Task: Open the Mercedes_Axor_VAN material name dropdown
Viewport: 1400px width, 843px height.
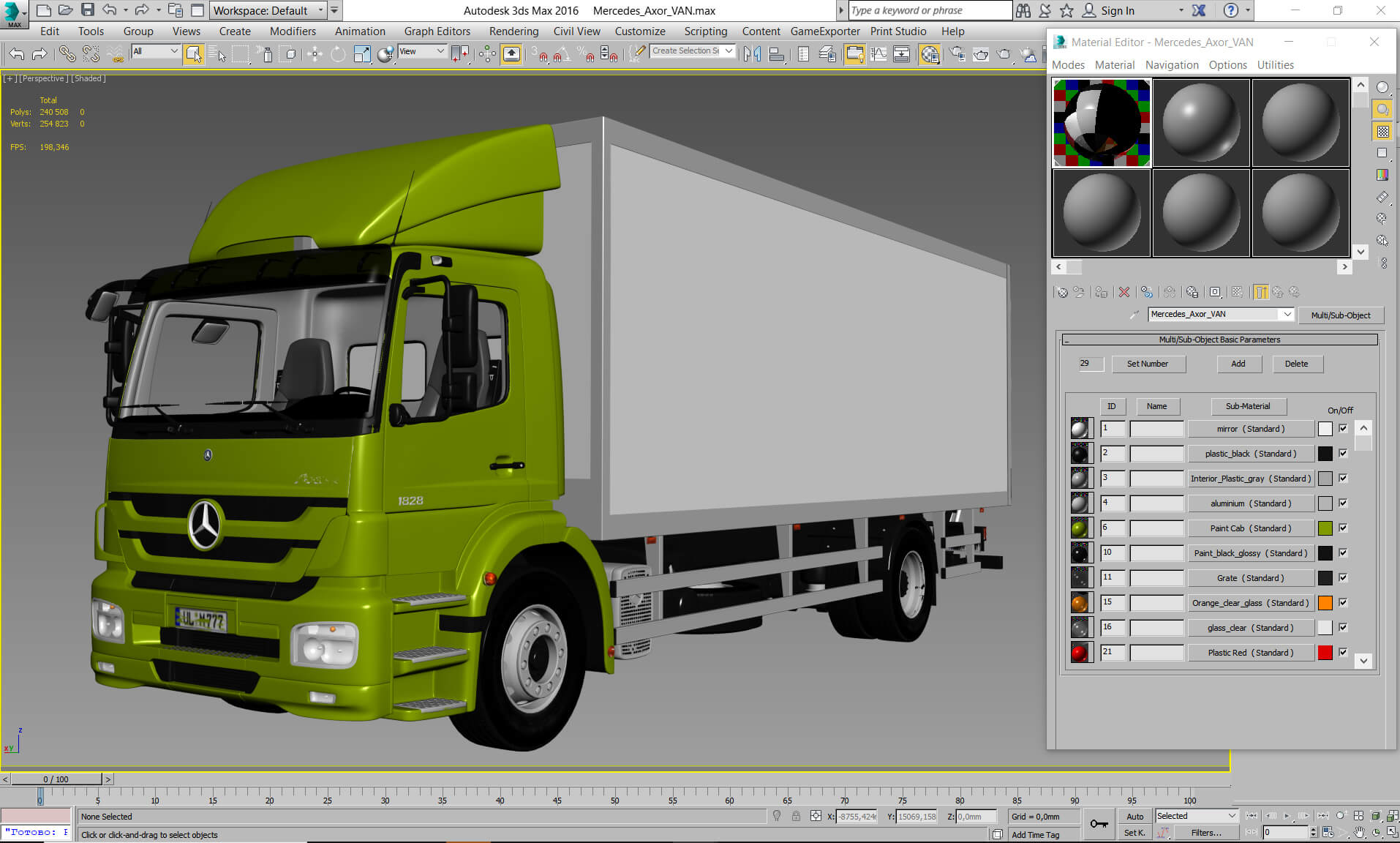Action: coord(1221,315)
